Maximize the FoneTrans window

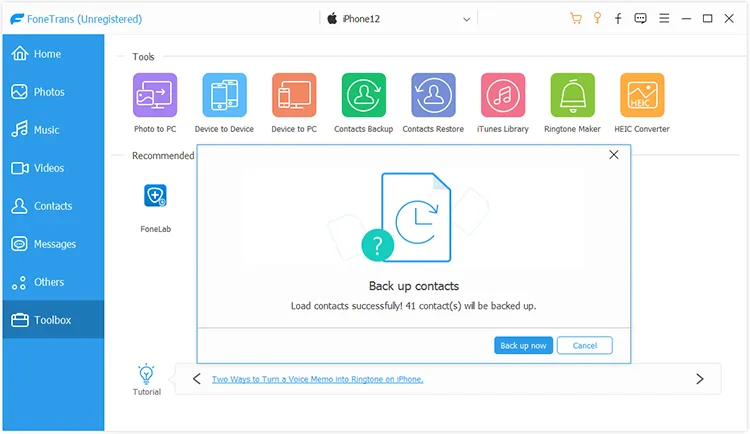tap(707, 19)
